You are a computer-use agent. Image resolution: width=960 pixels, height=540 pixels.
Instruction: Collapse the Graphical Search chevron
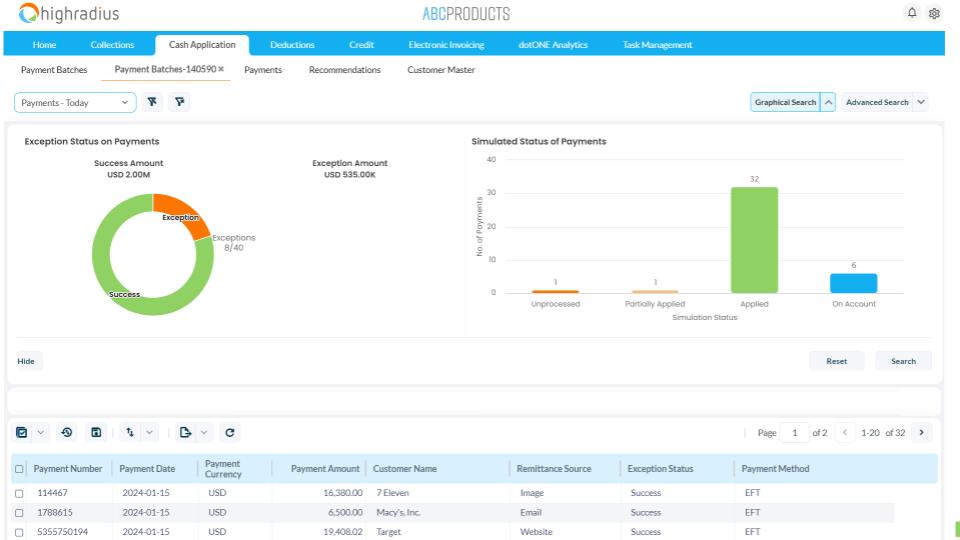(828, 102)
